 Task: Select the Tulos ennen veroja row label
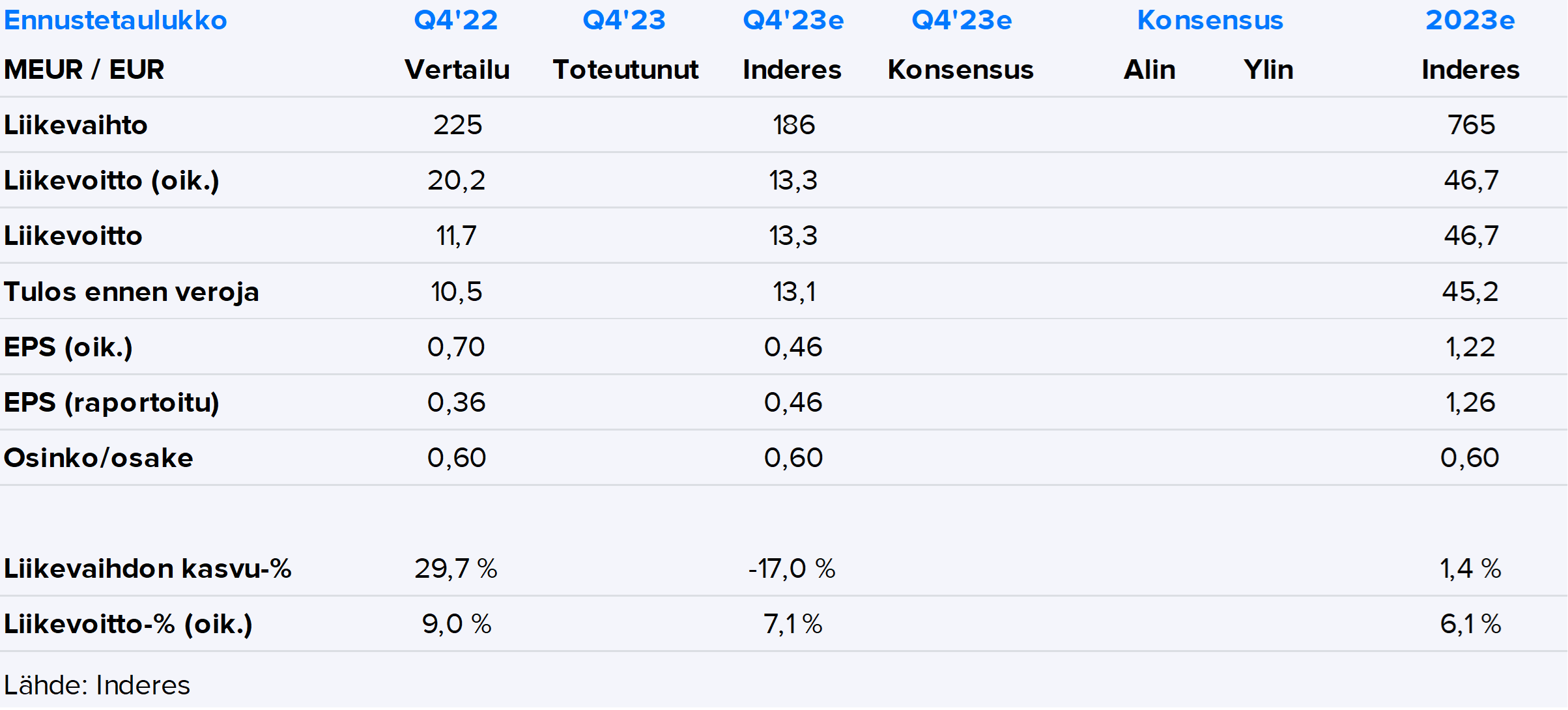click(x=131, y=292)
